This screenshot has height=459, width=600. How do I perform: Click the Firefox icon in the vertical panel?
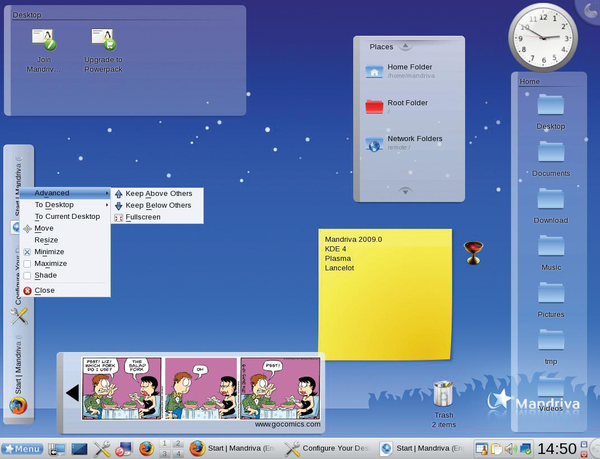pos(18,406)
